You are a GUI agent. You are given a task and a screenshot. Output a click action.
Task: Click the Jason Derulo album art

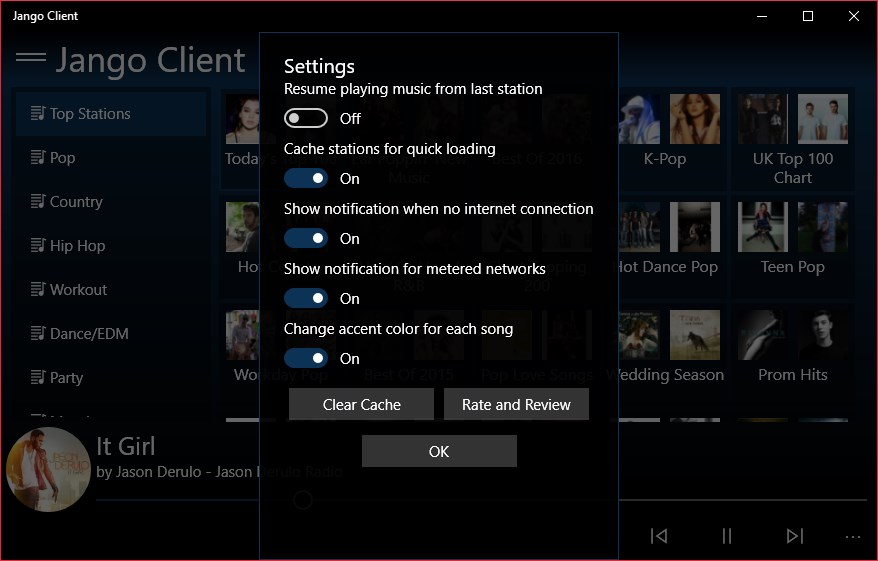tap(48, 469)
